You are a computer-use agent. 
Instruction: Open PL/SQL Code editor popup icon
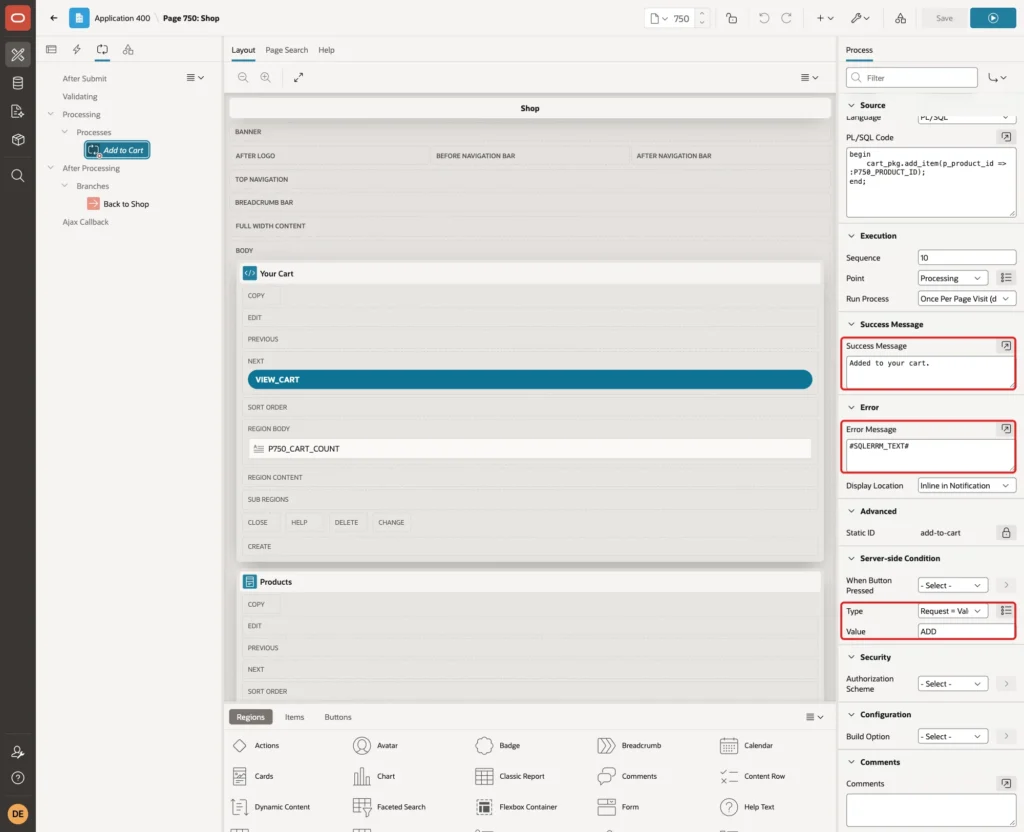click(x=1006, y=137)
